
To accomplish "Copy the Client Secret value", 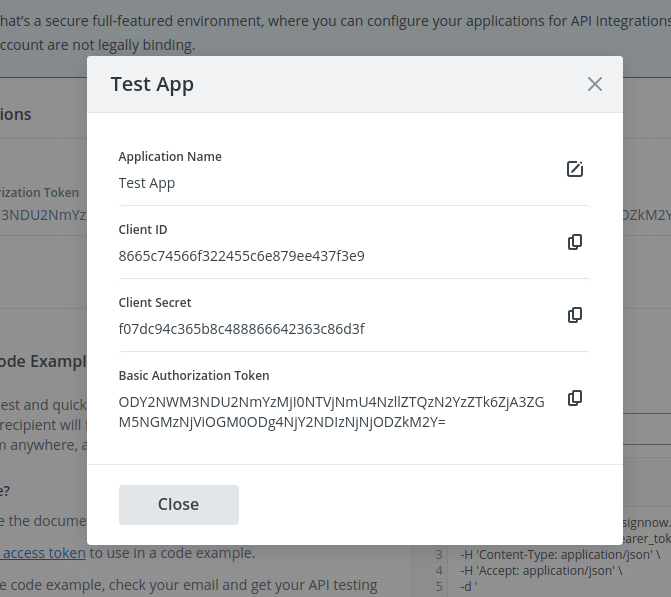I will (575, 315).
